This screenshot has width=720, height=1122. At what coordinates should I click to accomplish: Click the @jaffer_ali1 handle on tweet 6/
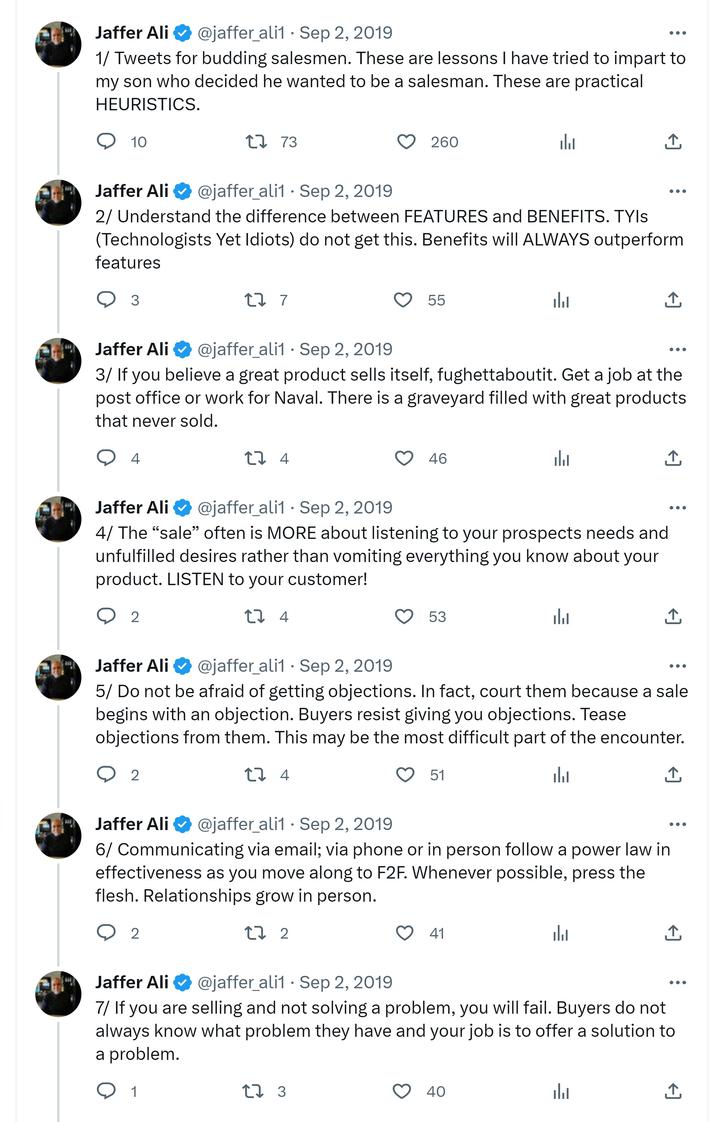pos(241,824)
